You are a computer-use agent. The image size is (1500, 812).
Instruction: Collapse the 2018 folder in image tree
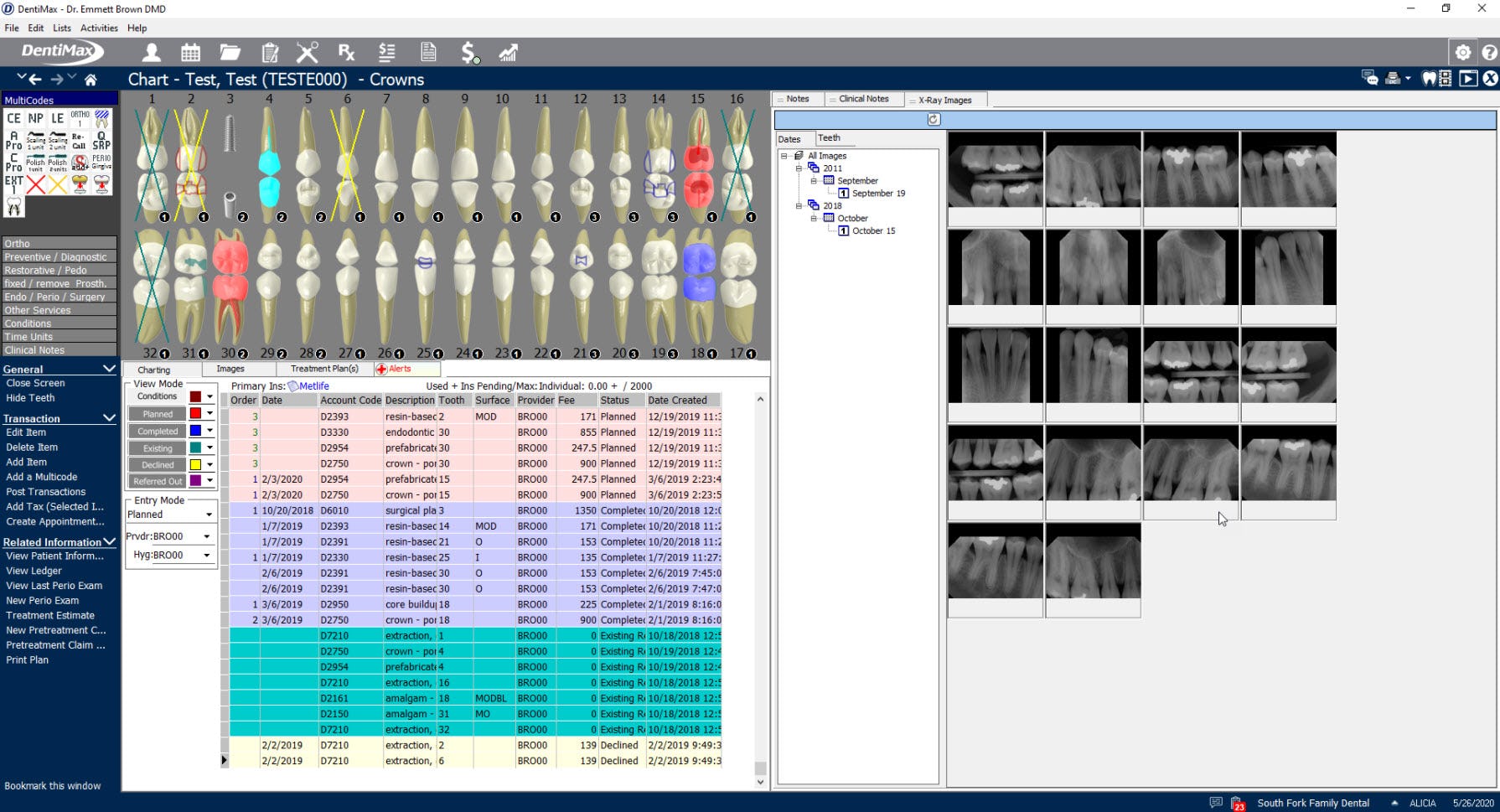pos(799,205)
